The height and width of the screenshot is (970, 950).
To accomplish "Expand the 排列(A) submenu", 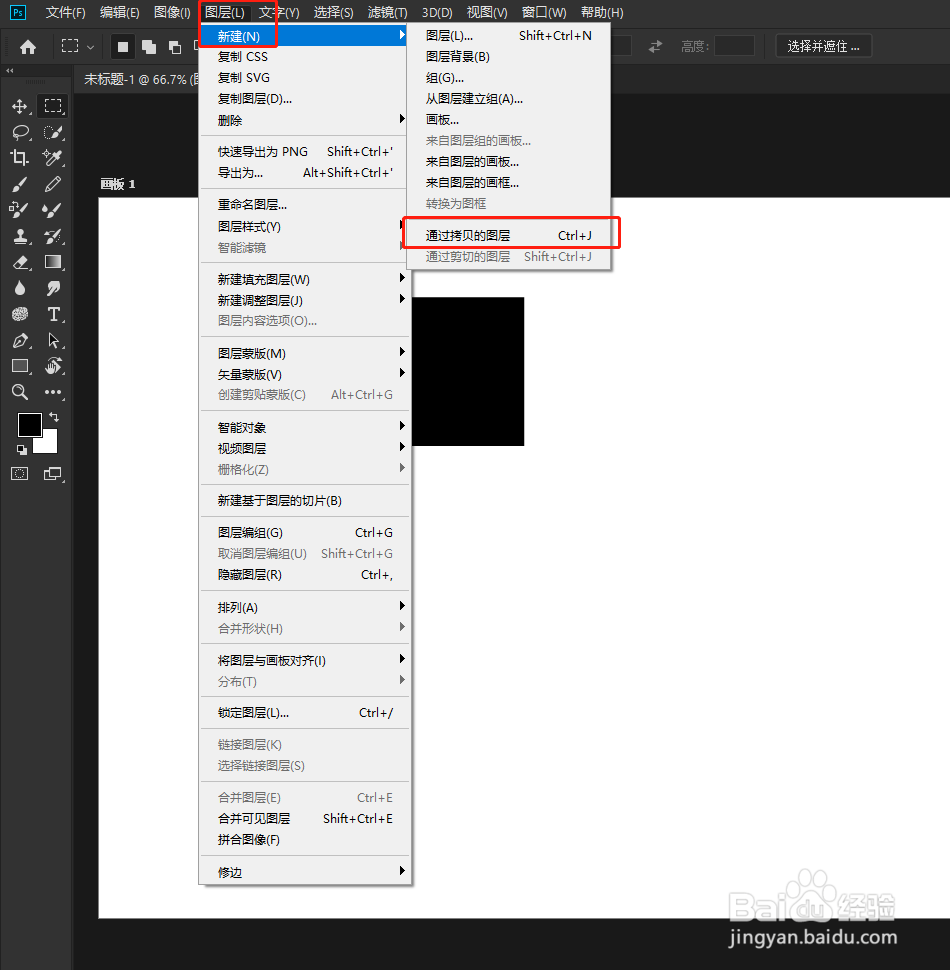I will pos(303,607).
